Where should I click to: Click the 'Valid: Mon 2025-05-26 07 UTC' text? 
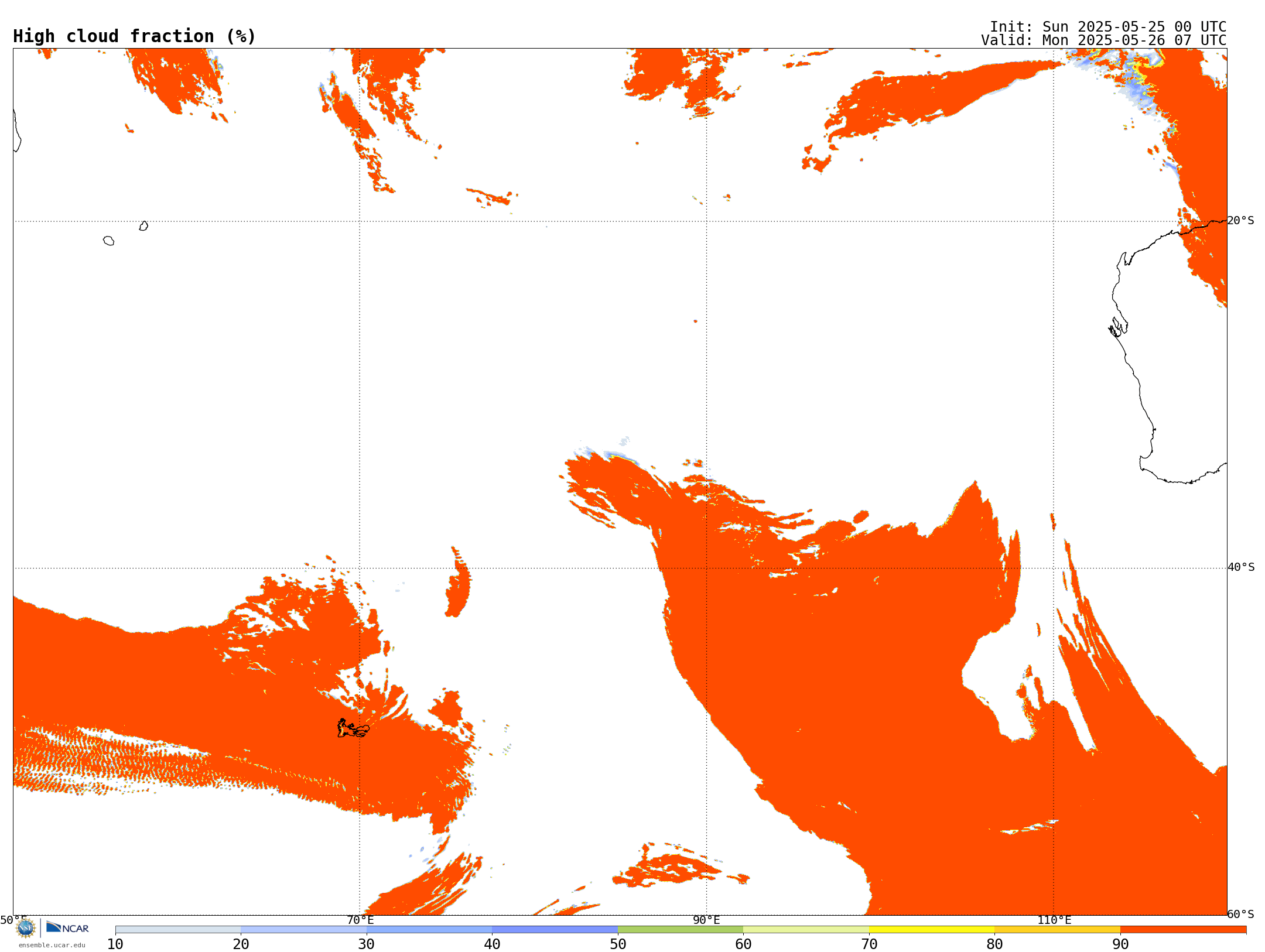[1104, 40]
